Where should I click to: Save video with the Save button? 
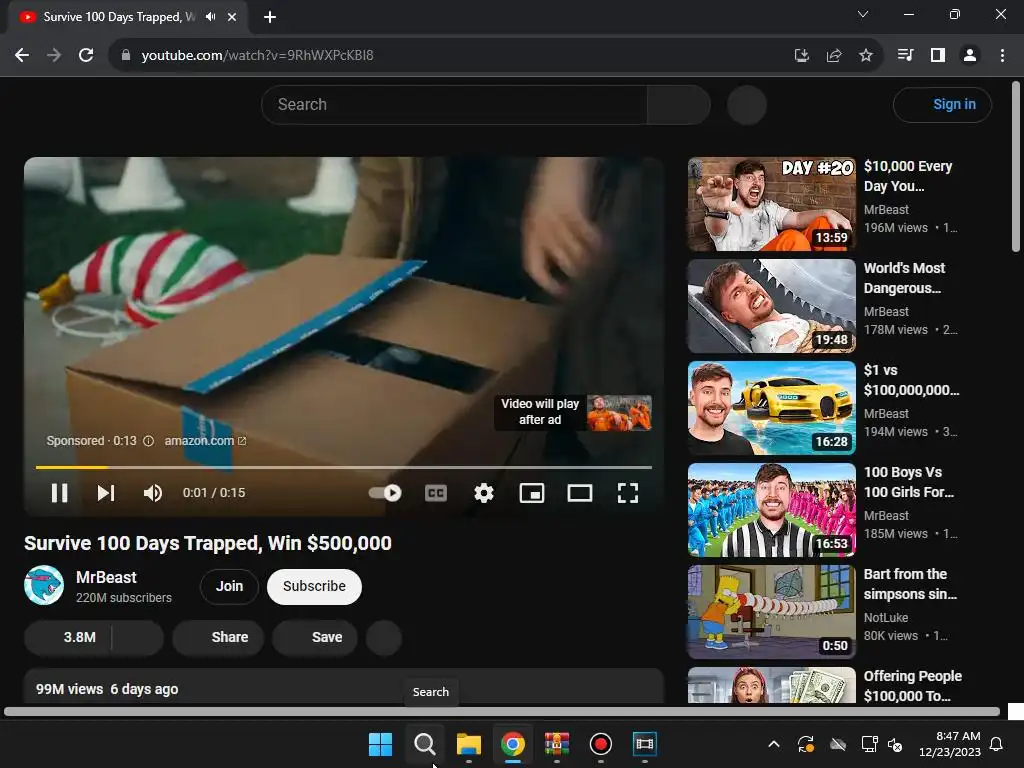coord(315,637)
